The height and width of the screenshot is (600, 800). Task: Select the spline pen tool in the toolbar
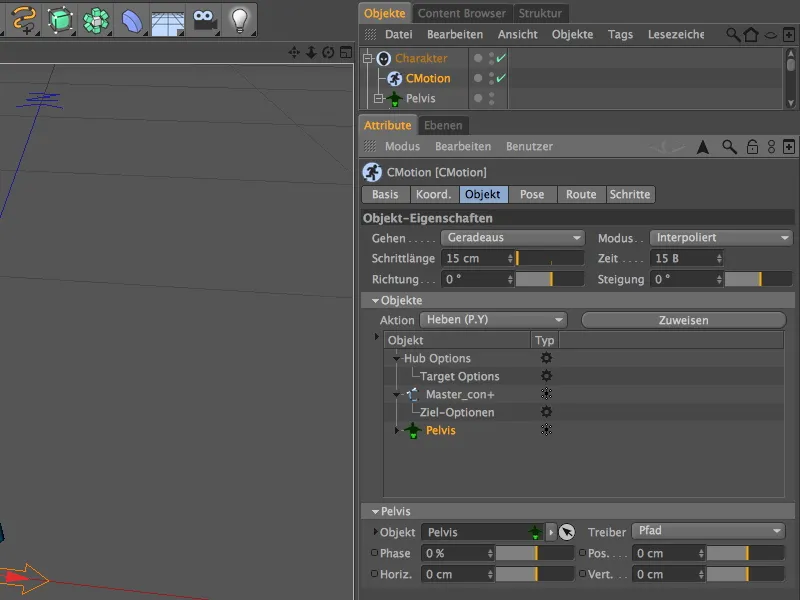20,18
